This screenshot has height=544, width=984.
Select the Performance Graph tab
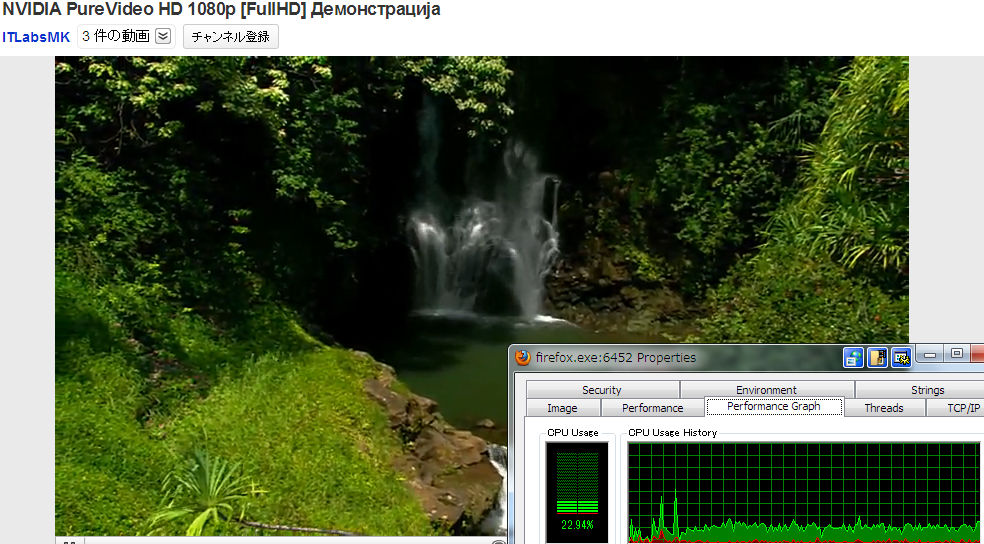pos(774,407)
